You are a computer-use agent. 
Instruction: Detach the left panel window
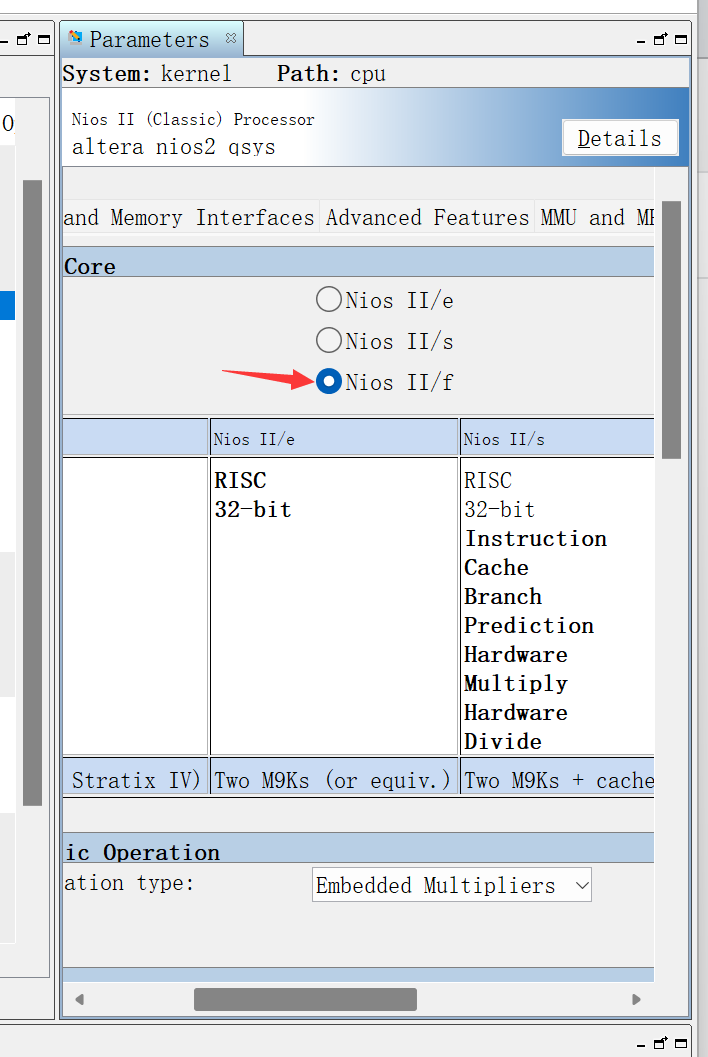(x=24, y=39)
